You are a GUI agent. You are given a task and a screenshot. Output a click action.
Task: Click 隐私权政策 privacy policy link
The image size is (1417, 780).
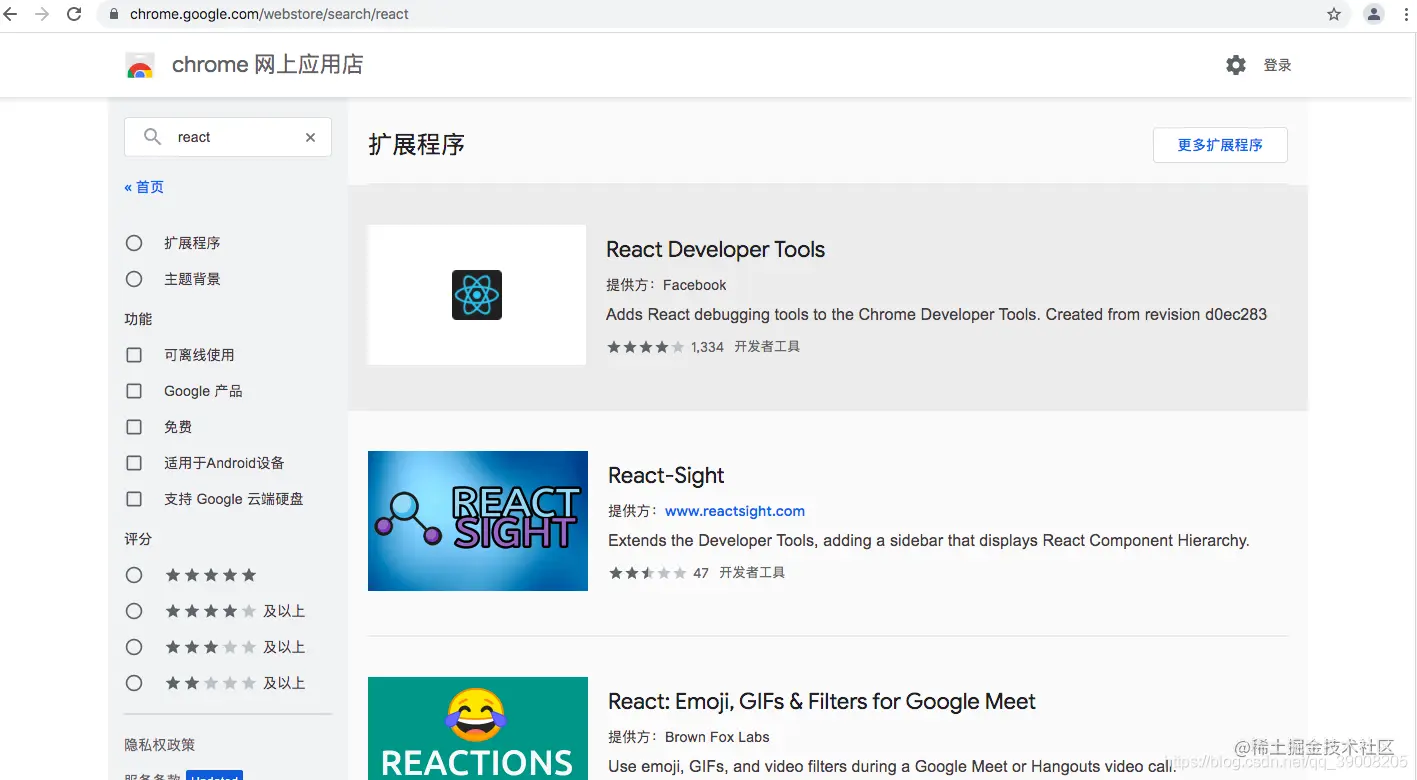point(160,745)
